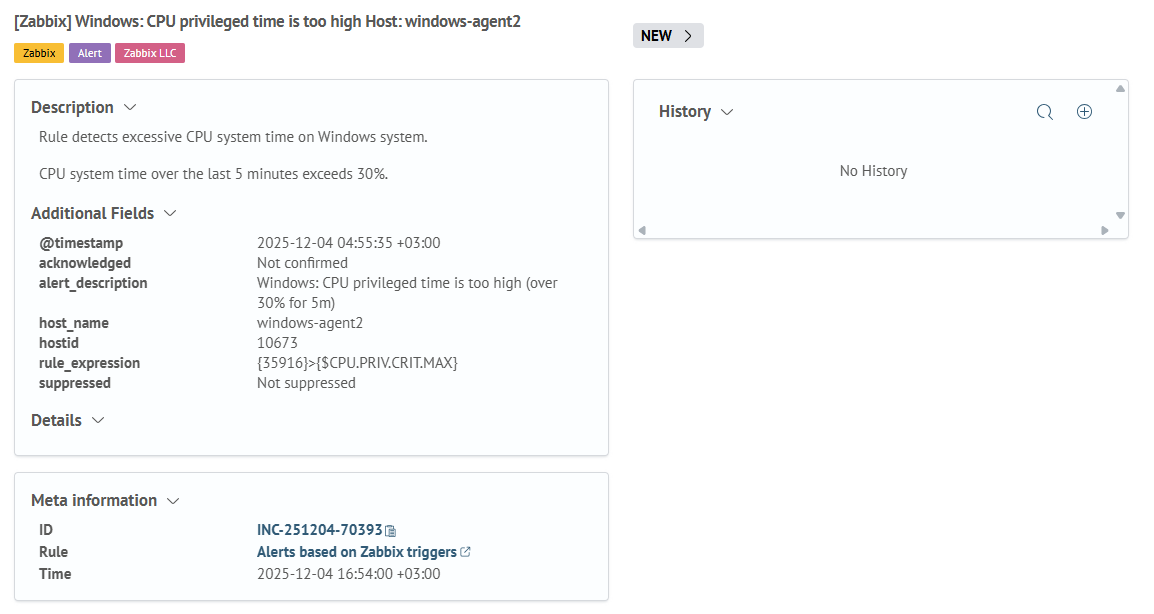Click the History panel scroll-right arrow

click(x=1105, y=230)
